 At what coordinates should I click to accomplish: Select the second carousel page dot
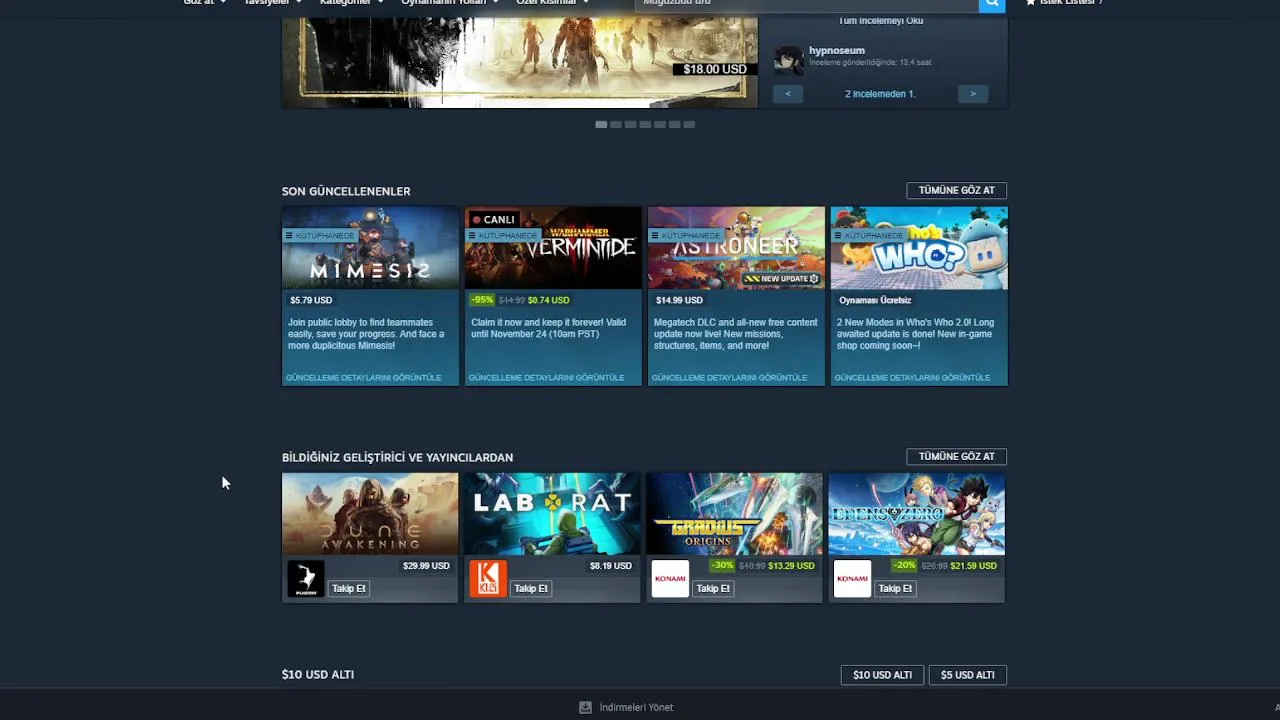coord(616,124)
